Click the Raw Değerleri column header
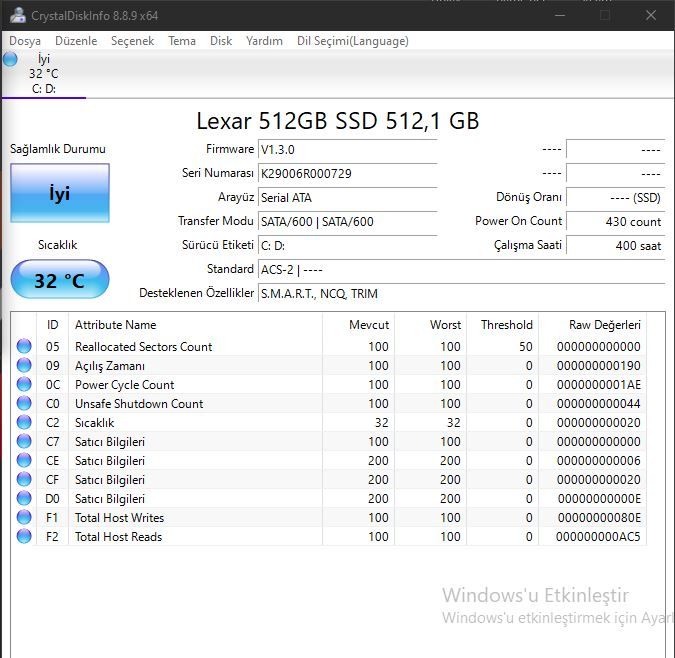 [592, 325]
